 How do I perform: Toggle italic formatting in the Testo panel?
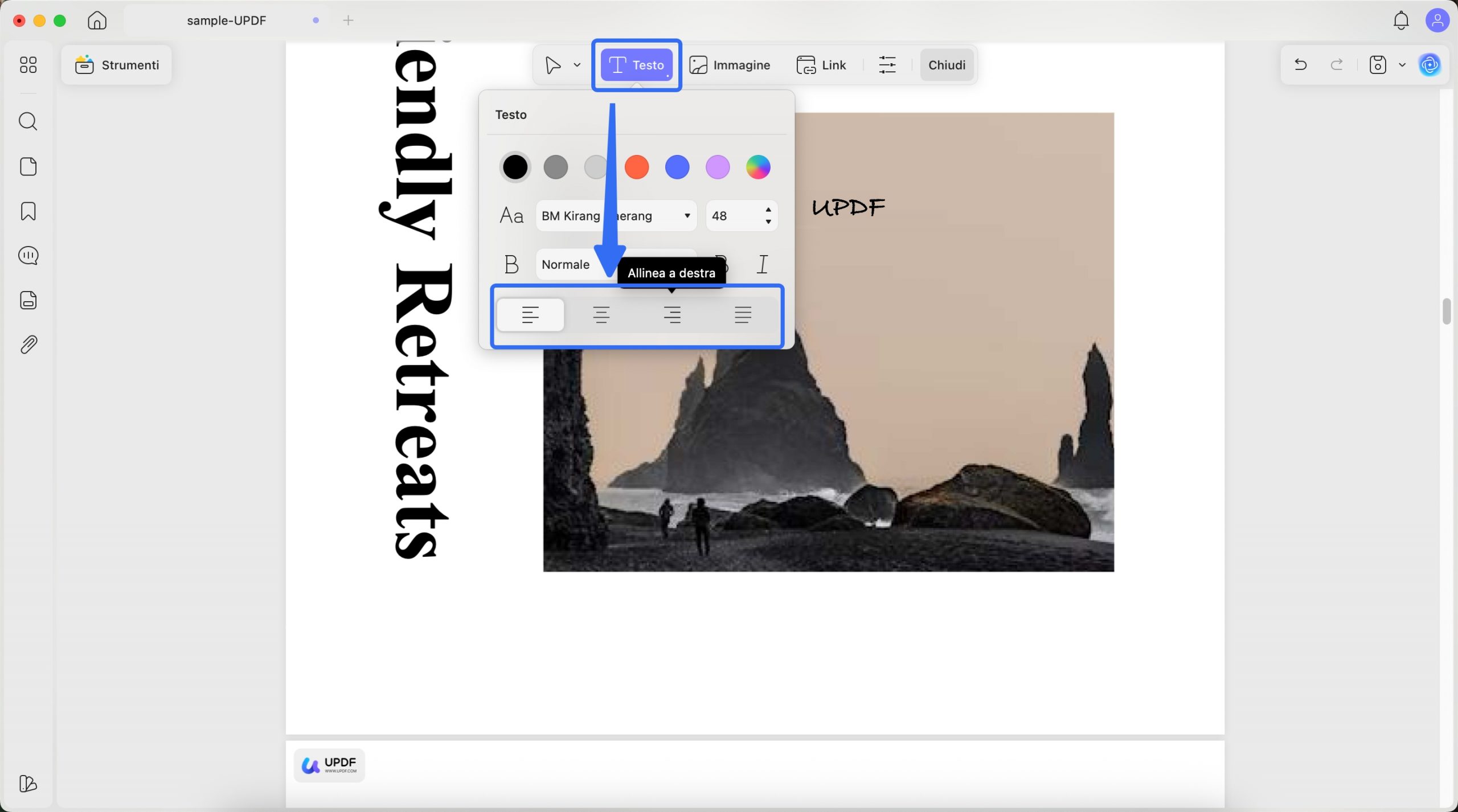(762, 264)
